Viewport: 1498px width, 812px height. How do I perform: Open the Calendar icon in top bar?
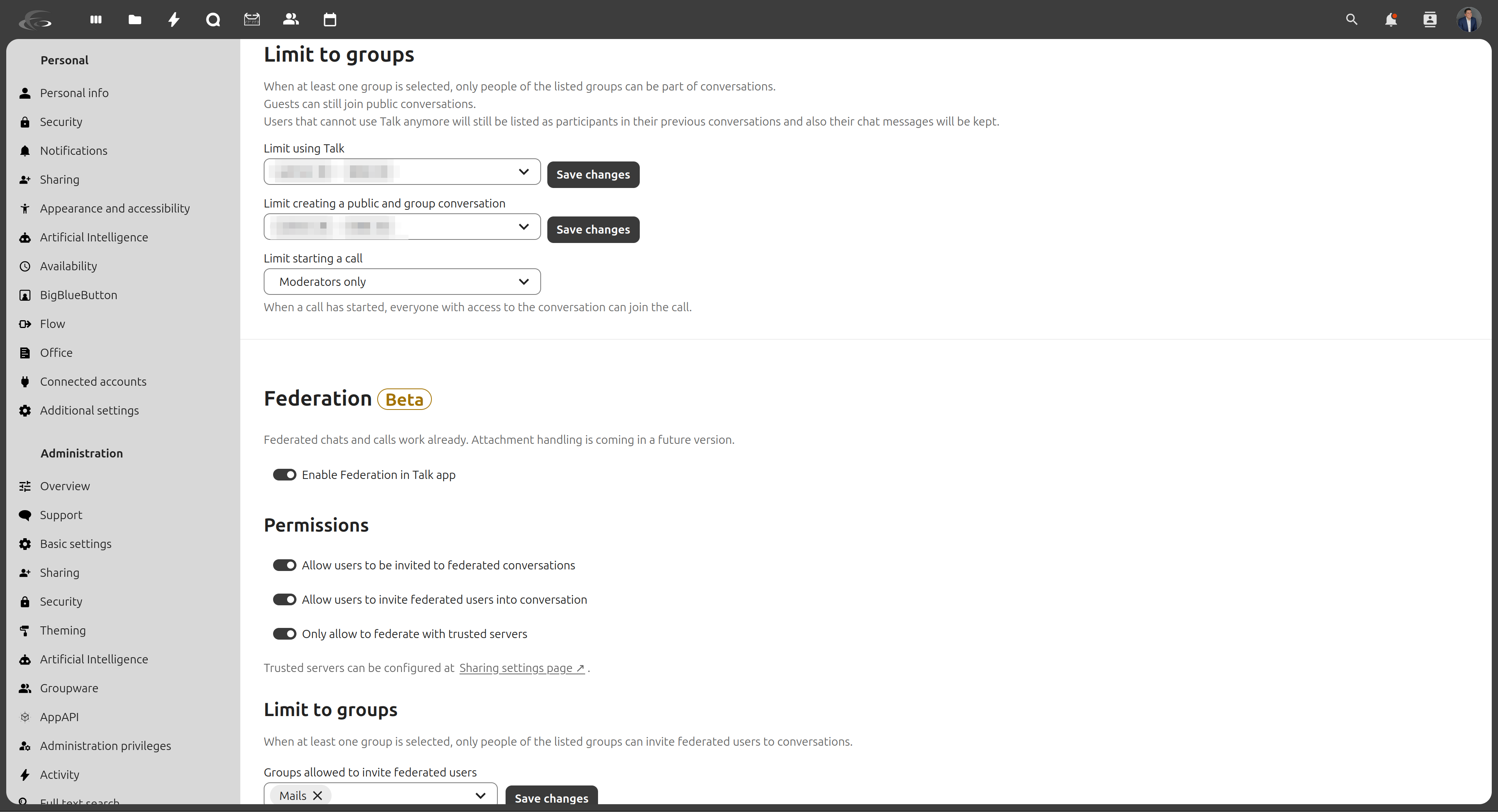point(330,20)
